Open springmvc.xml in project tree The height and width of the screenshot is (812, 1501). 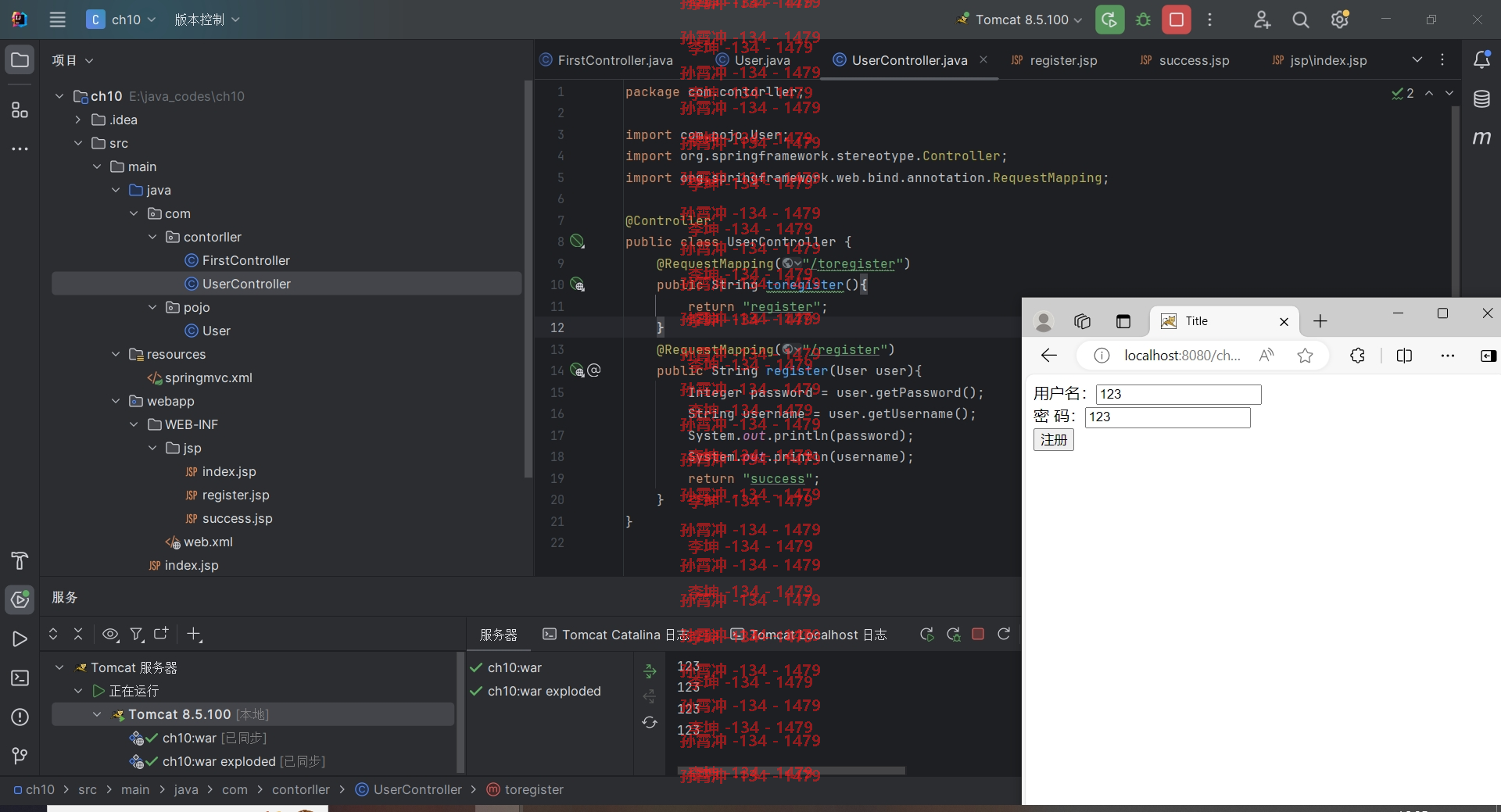pos(199,377)
